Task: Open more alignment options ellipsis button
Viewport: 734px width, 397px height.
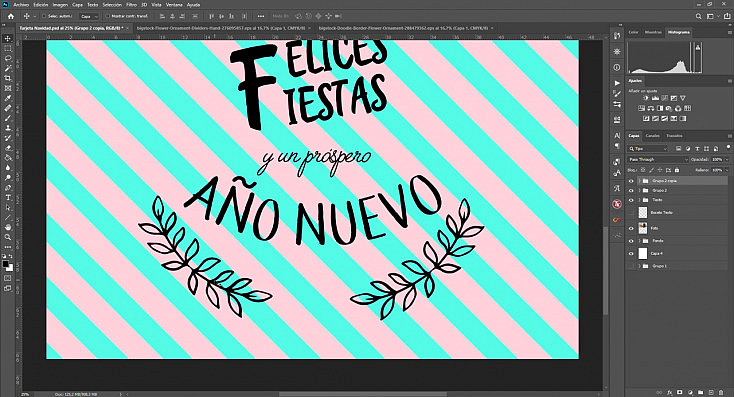Action: (261, 16)
